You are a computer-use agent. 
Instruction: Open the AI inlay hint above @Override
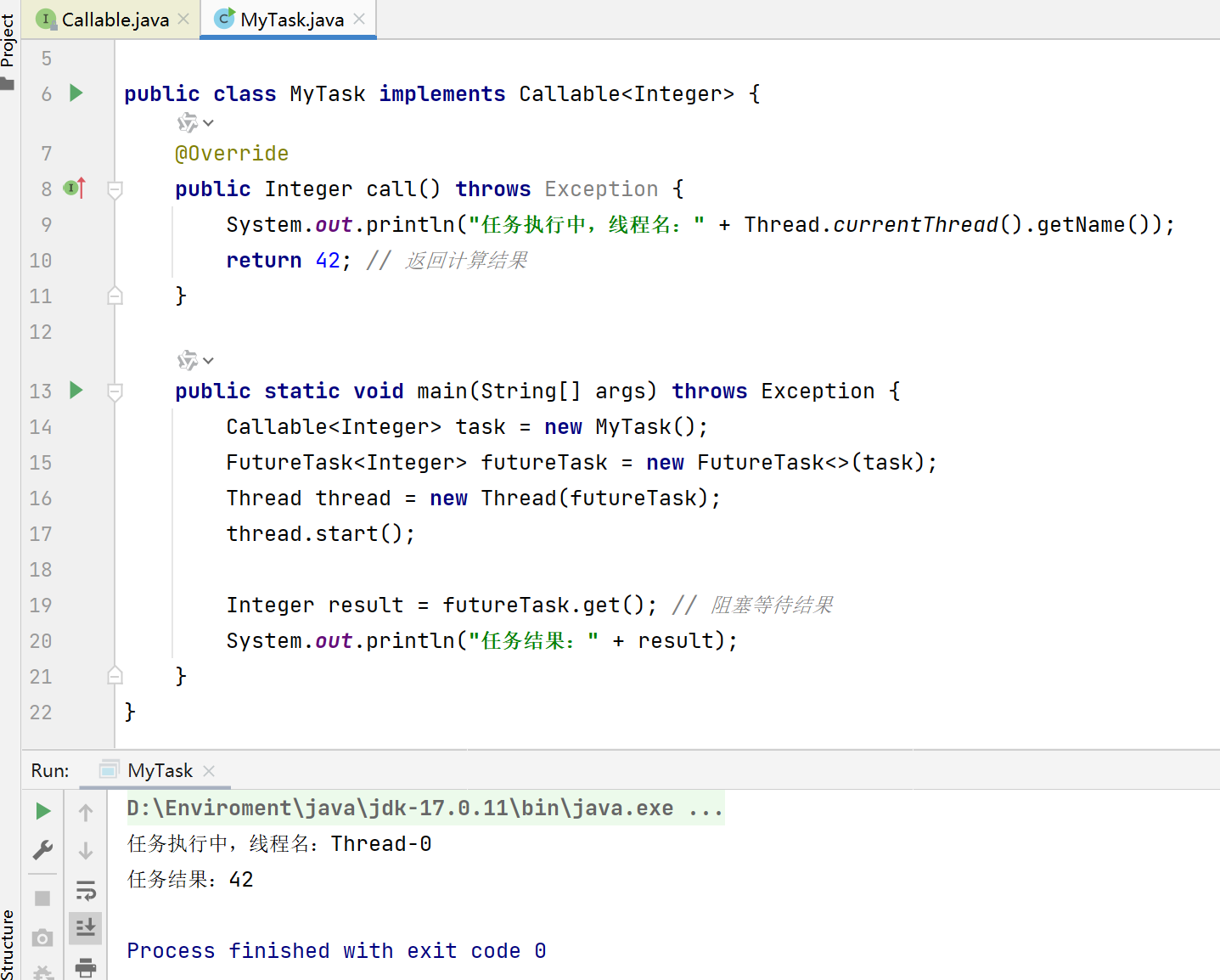[195, 123]
